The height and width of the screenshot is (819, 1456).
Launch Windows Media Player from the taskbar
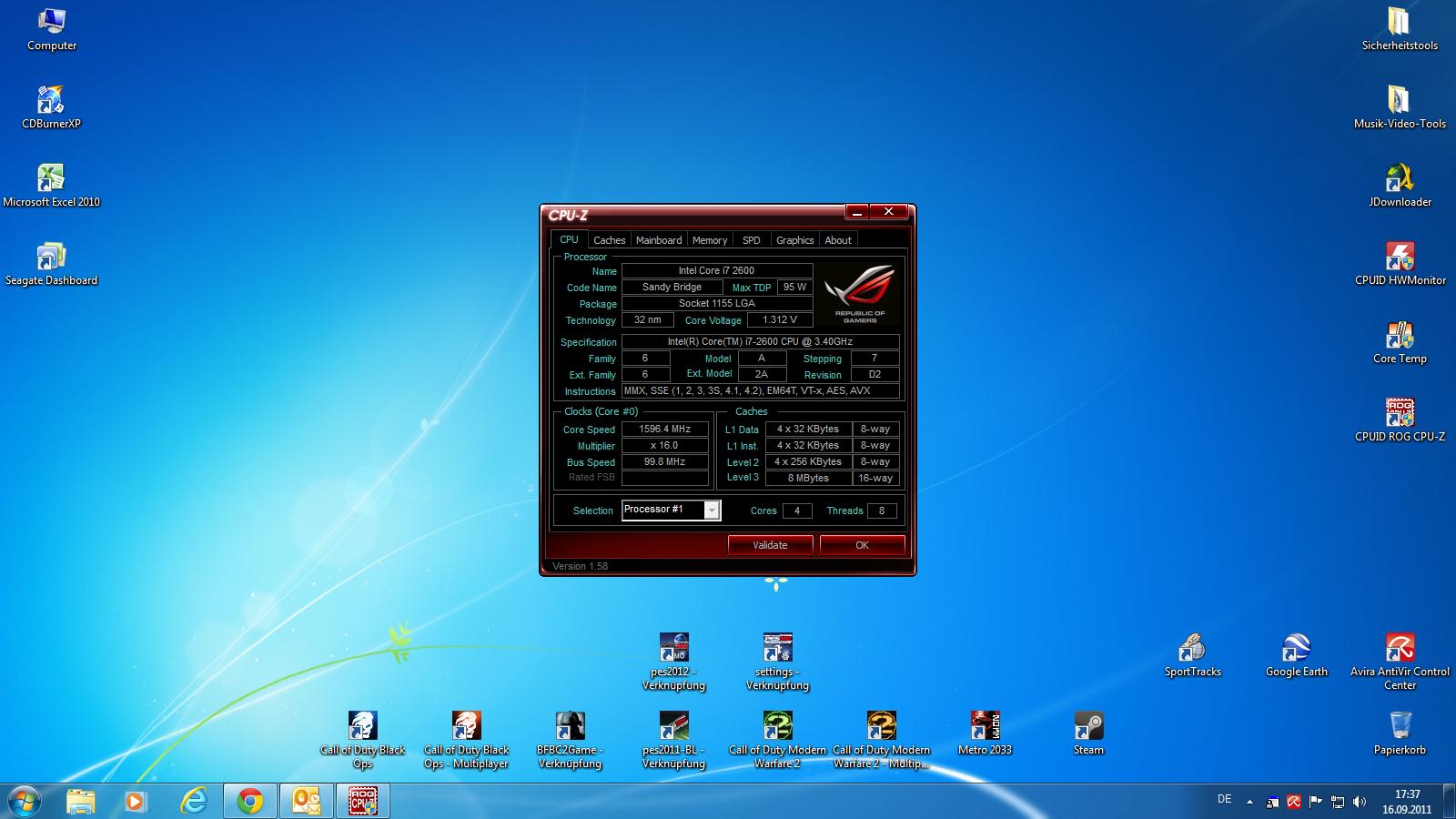pyautogui.click(x=136, y=801)
